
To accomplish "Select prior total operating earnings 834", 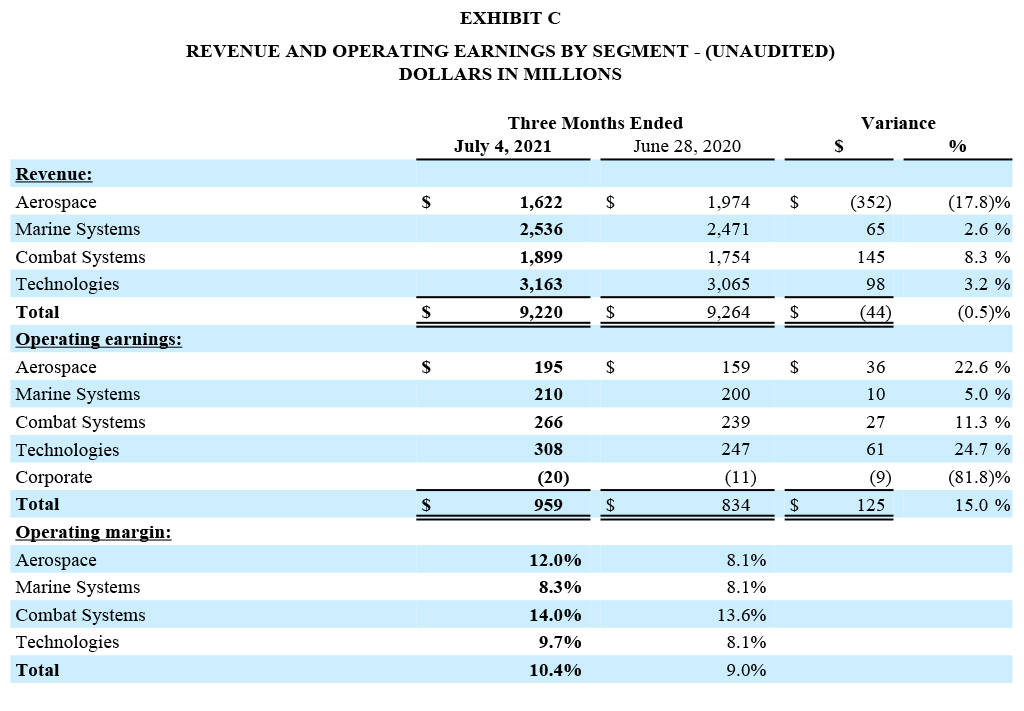I will (x=736, y=505).
